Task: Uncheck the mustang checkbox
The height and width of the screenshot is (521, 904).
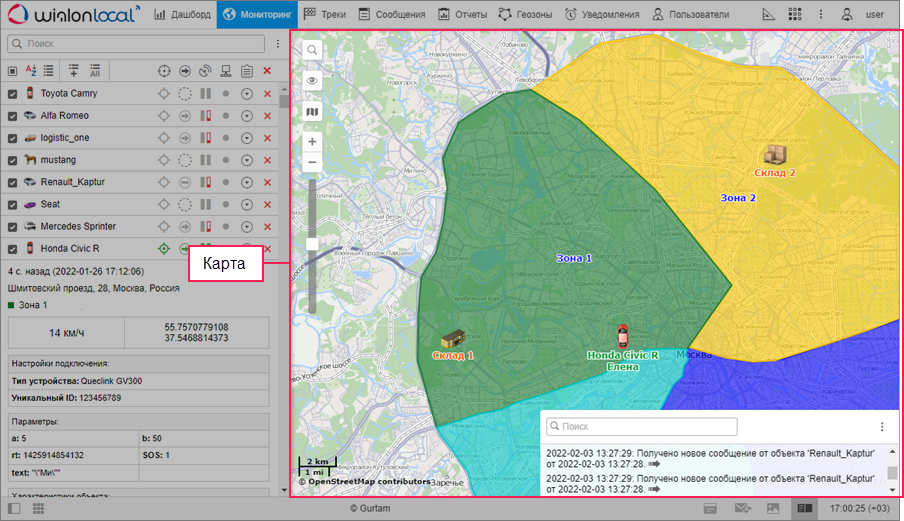Action: coord(12,160)
